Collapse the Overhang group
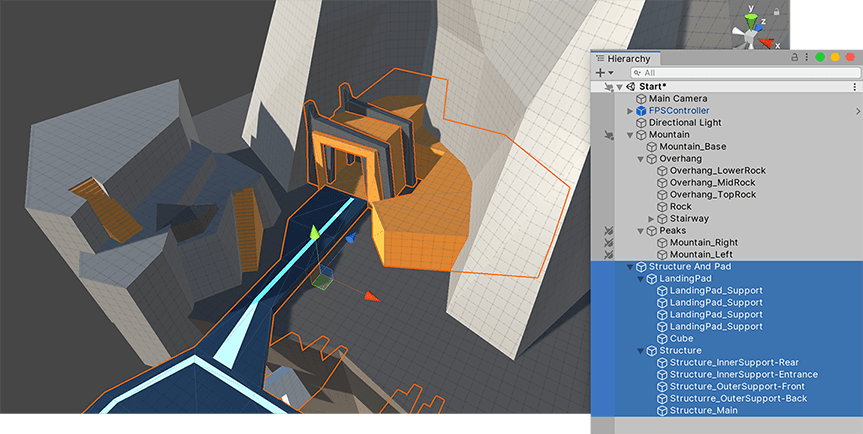The width and height of the screenshot is (863, 434). point(641,159)
